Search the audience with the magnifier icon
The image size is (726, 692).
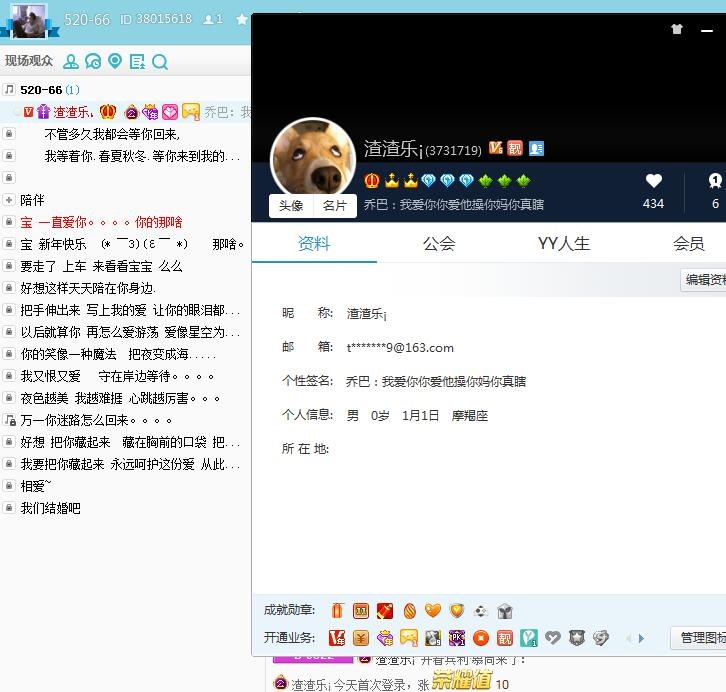point(160,62)
